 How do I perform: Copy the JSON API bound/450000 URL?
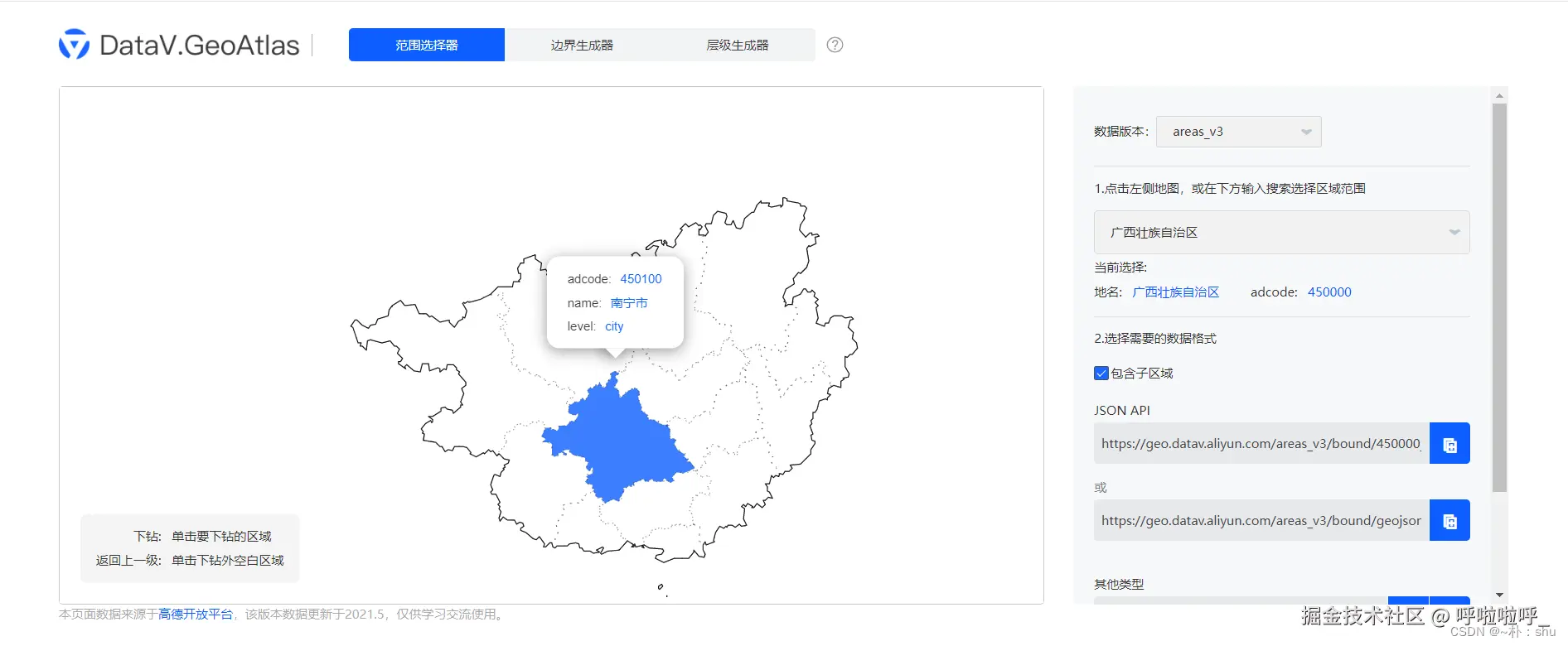pos(1449,444)
